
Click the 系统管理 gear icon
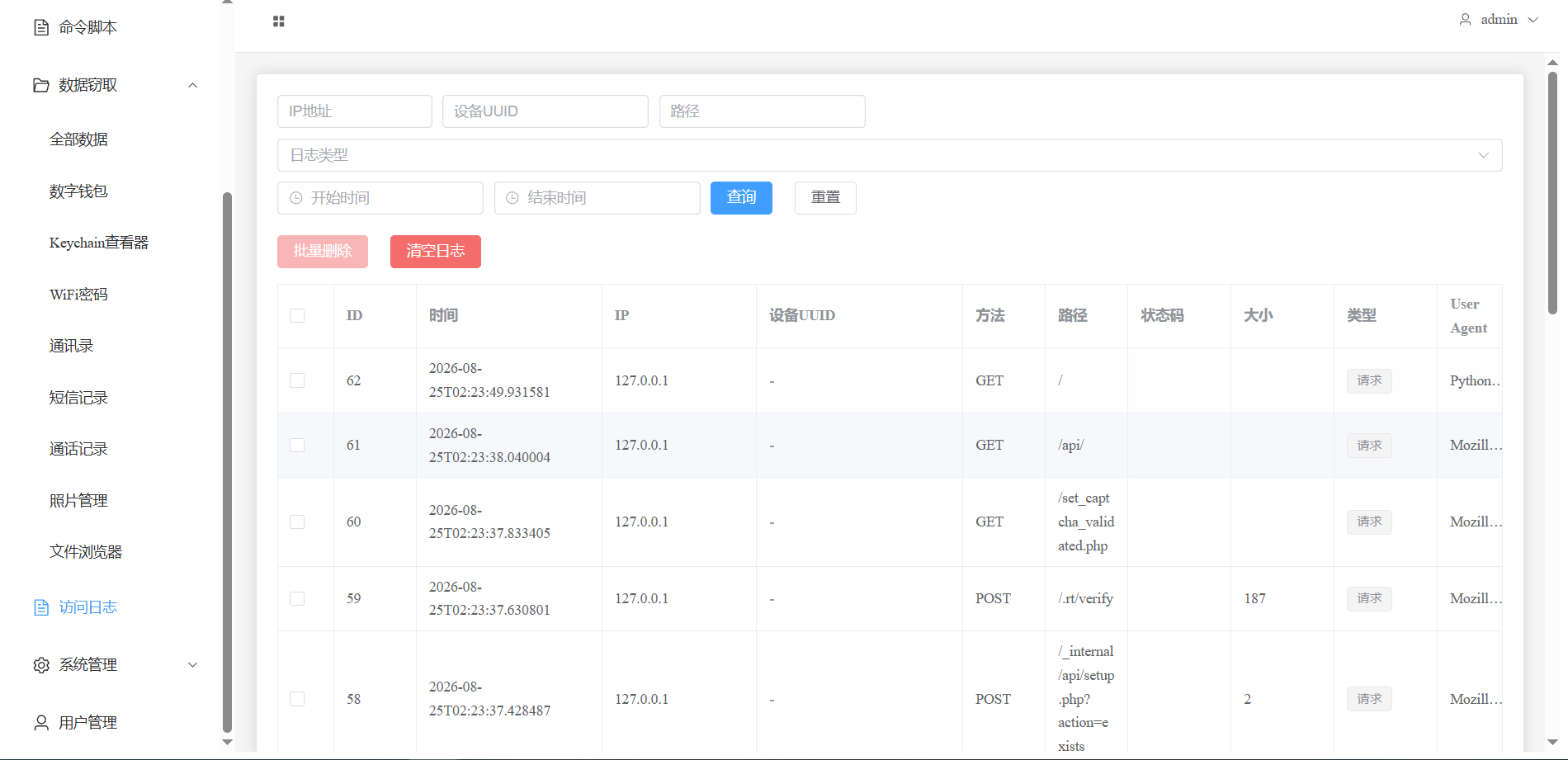(41, 665)
